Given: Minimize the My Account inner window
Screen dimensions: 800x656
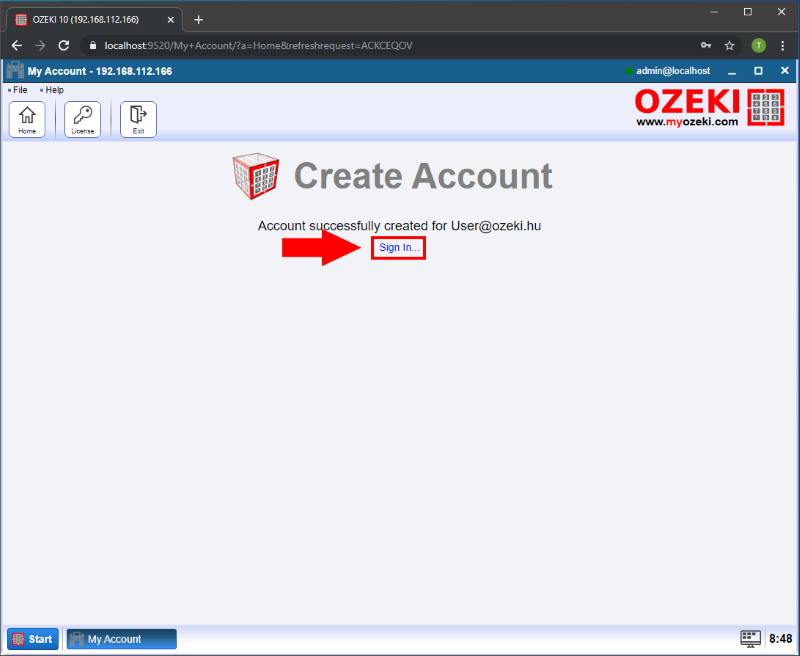Looking at the screenshot, I should tap(732, 71).
